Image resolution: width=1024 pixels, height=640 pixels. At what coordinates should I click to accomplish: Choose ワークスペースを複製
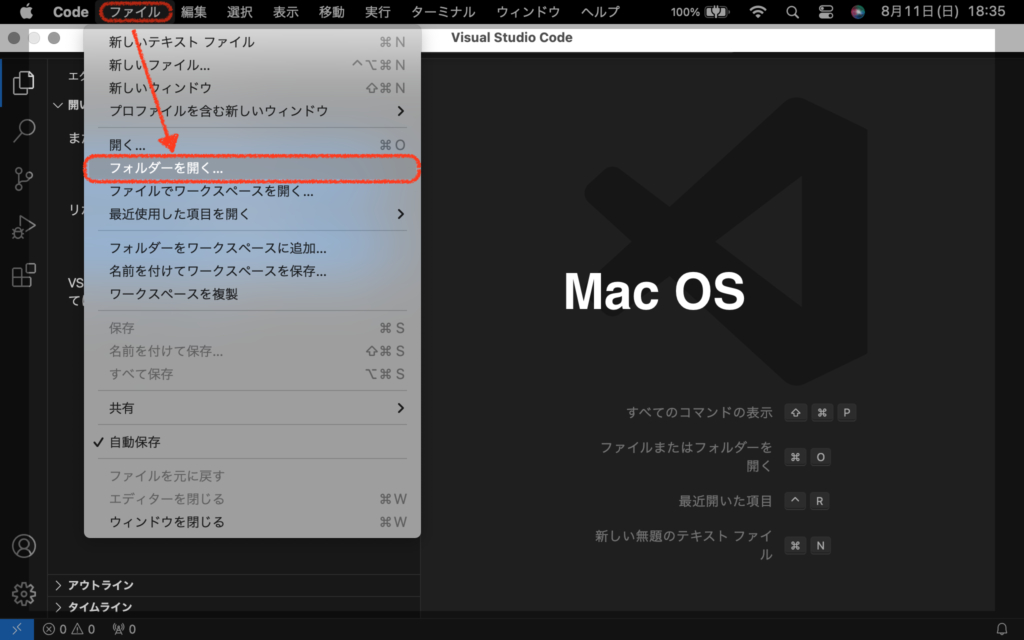pyautogui.click(x=252, y=294)
